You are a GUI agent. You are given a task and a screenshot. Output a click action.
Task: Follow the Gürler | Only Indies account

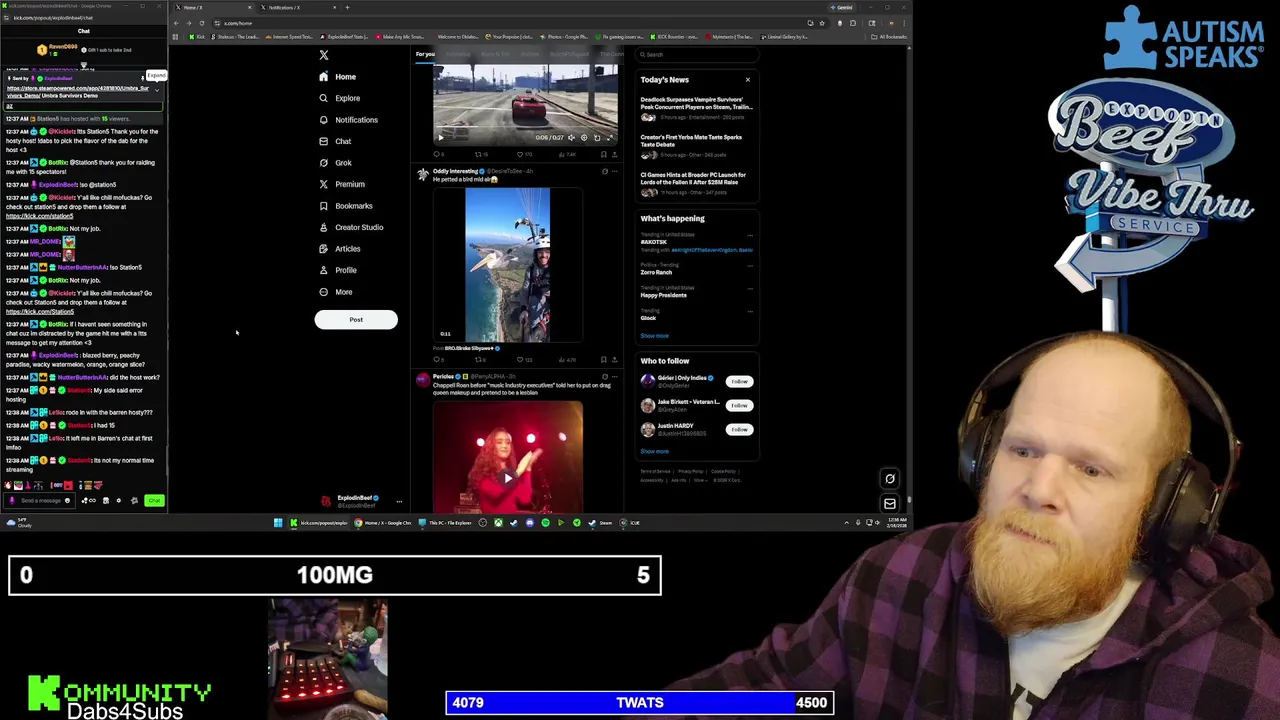click(739, 381)
